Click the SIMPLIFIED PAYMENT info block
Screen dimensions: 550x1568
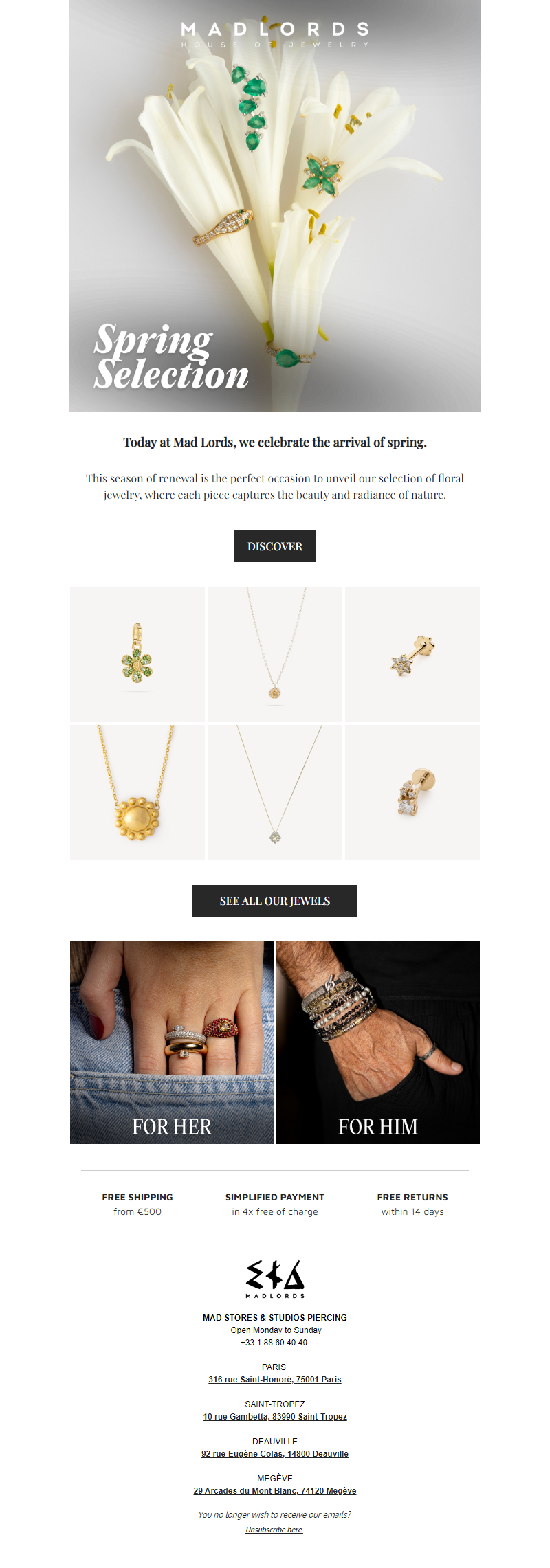click(x=275, y=1204)
